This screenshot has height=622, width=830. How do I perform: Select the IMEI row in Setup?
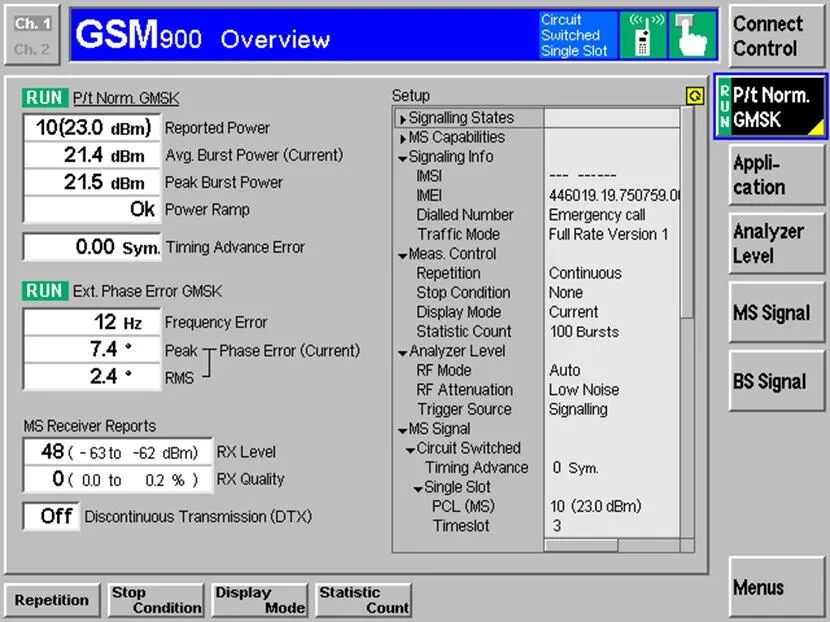tap(537, 195)
